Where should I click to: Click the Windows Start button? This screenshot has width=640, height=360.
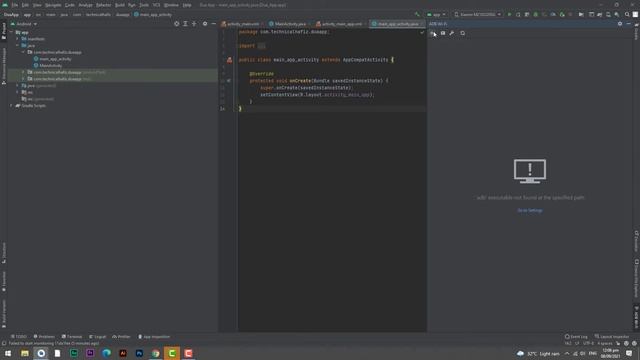click(x=8, y=353)
